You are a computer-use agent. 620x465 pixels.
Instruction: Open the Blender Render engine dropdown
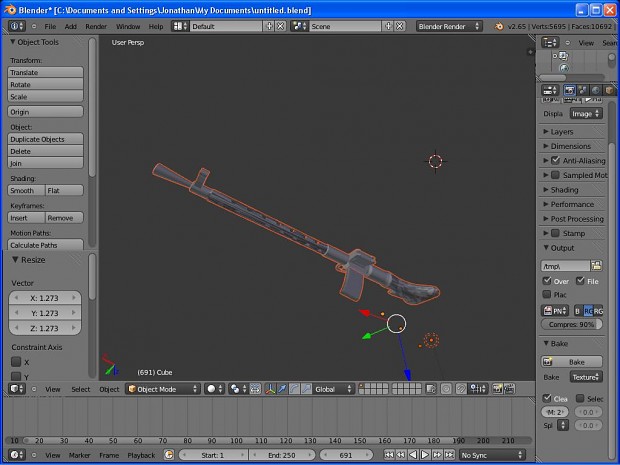[x=449, y=26]
